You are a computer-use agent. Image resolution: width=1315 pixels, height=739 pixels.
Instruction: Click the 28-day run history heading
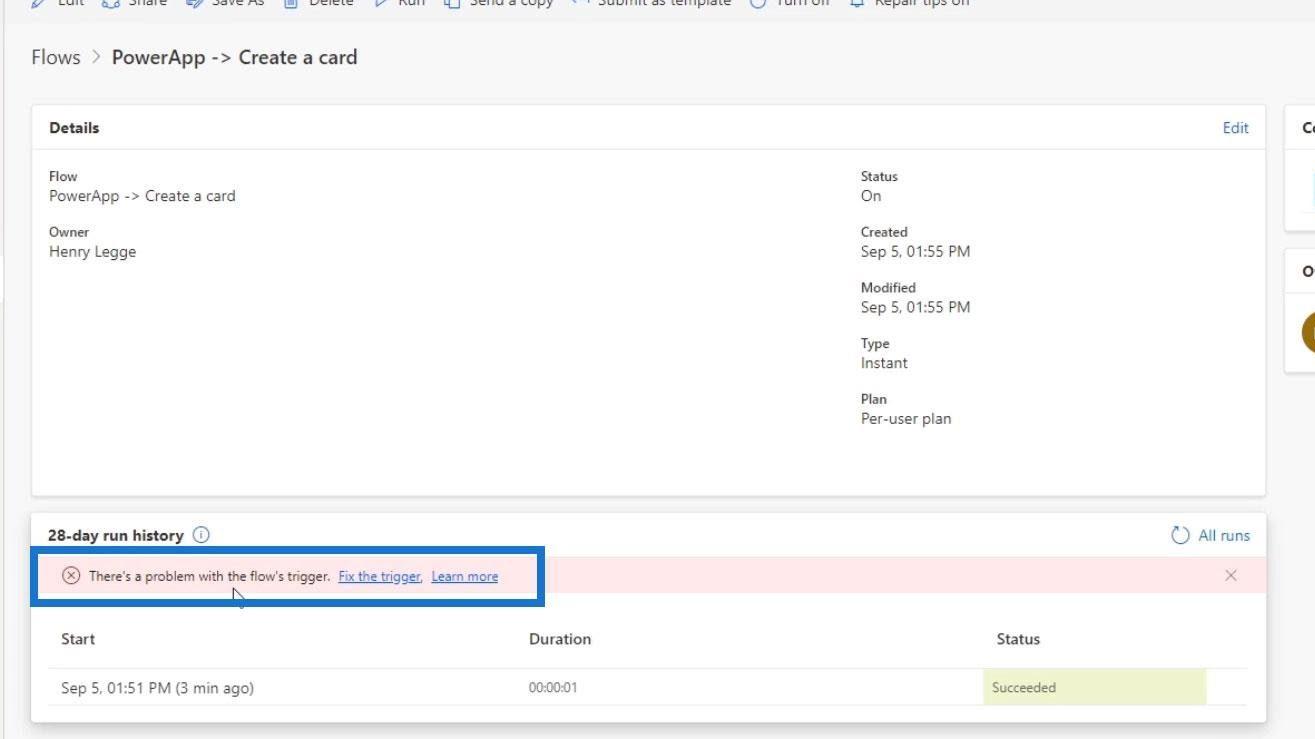pyautogui.click(x=116, y=535)
